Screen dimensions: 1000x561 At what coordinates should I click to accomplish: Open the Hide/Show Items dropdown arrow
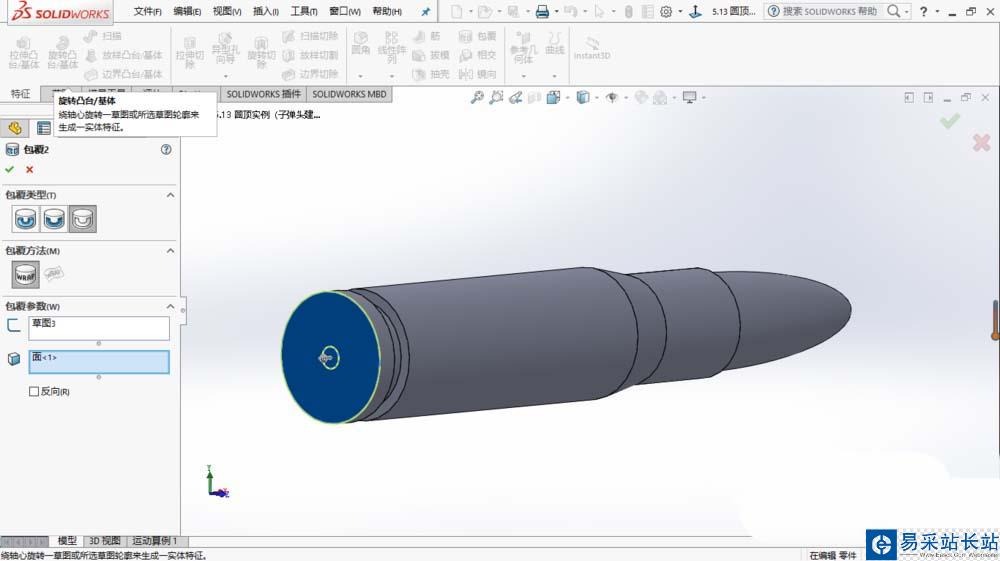(x=626, y=98)
